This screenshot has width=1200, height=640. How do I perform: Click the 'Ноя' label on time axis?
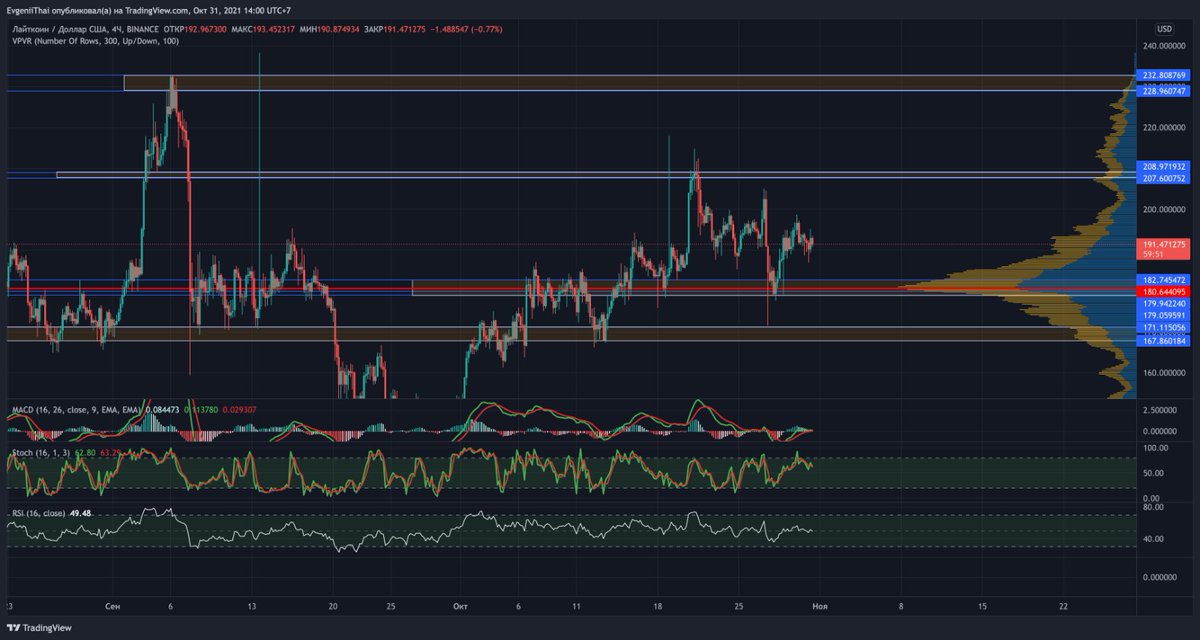point(819,606)
